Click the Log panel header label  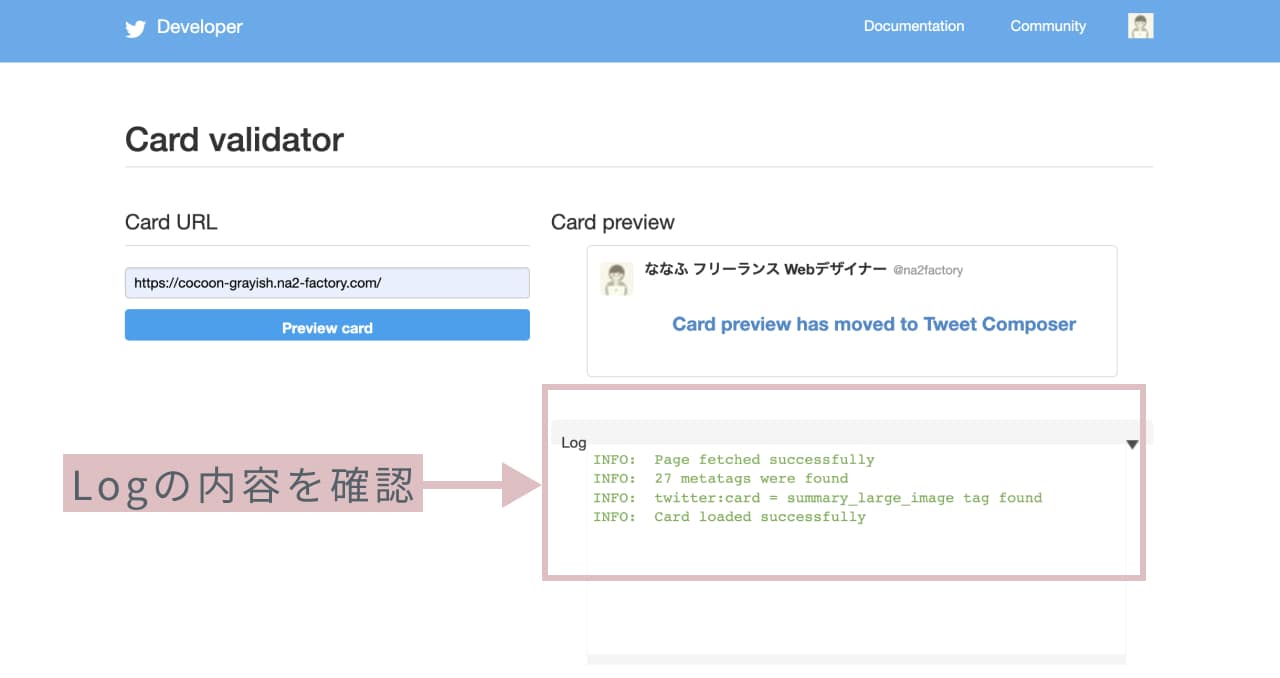[574, 443]
